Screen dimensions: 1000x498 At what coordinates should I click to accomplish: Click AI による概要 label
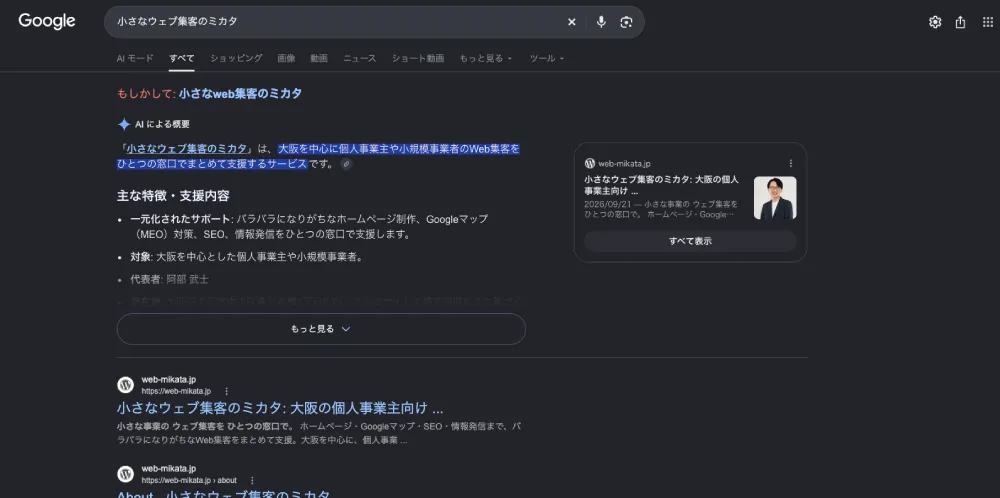click(x=162, y=124)
